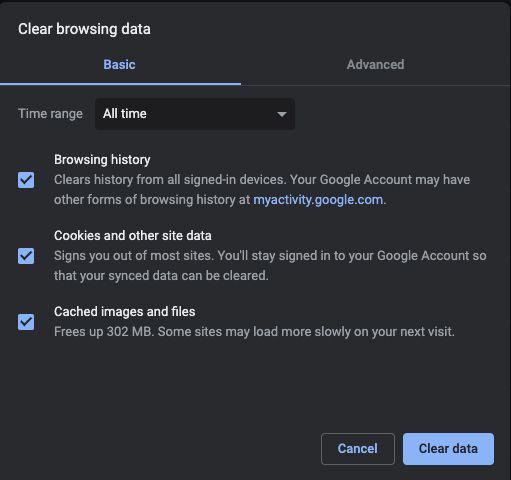Viewport: 511px width, 480px height.
Task: Uncheck the Browsing history checkbox
Action: [x=26, y=180]
